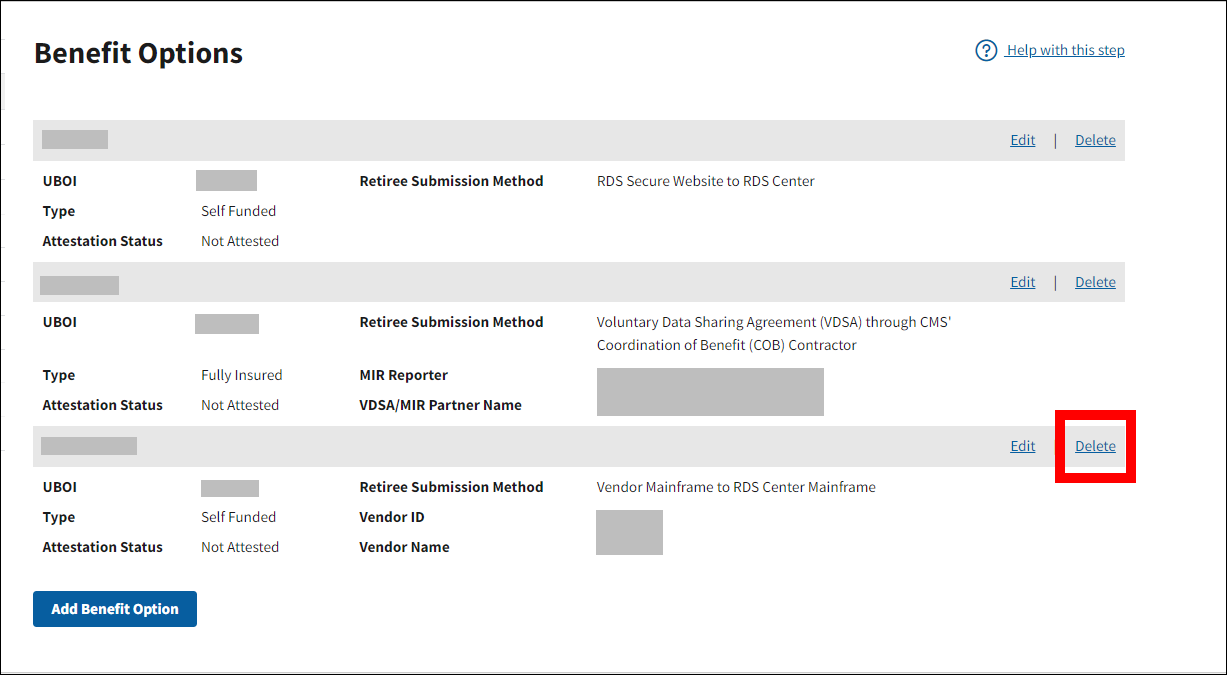Edit the Fully Insured VDSA benefit option
Screen dimensions: 1227x675
(1022, 282)
